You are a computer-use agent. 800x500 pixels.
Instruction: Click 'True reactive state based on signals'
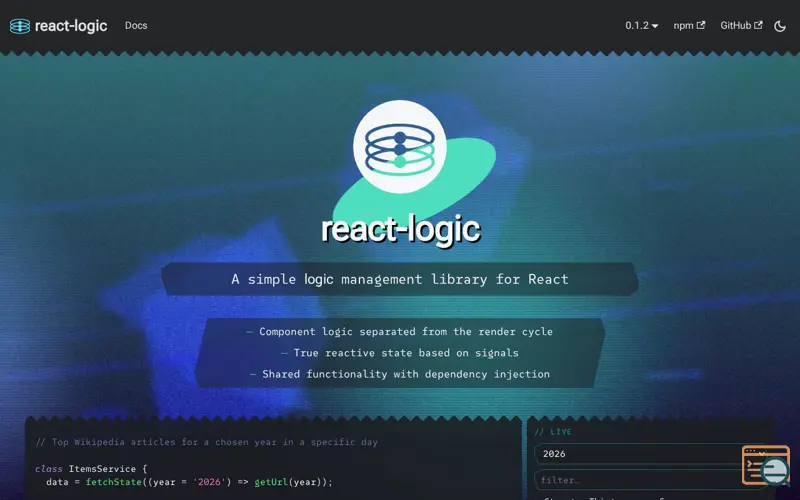tap(406, 353)
